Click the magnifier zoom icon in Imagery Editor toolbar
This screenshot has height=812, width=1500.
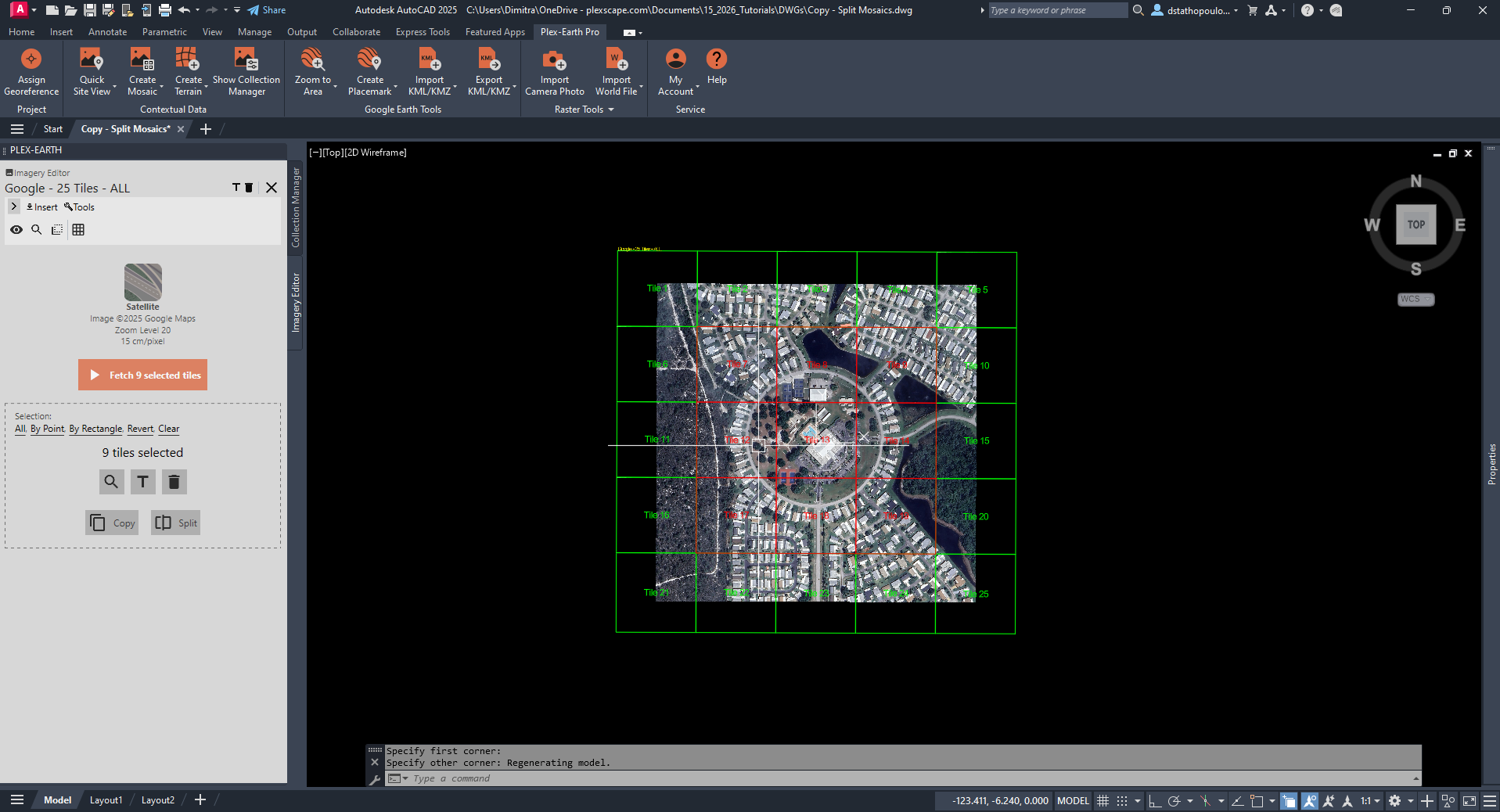click(x=36, y=229)
